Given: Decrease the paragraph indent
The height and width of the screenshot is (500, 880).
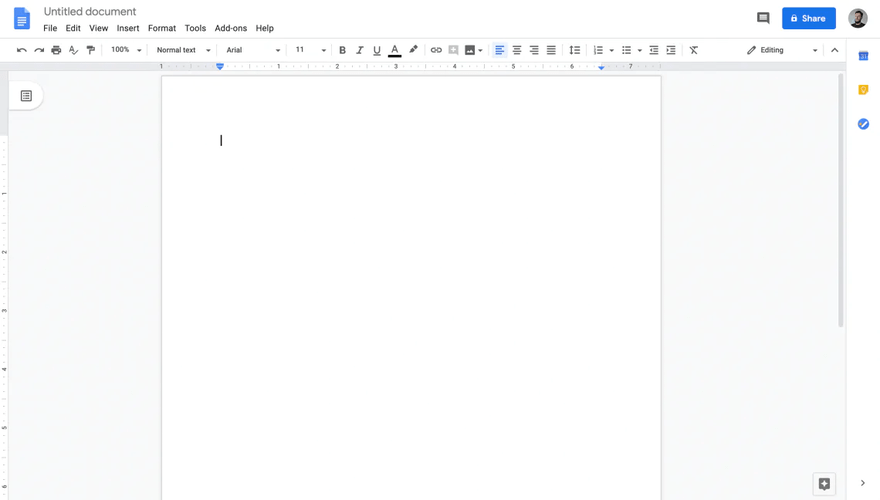Looking at the screenshot, I should click(654, 50).
